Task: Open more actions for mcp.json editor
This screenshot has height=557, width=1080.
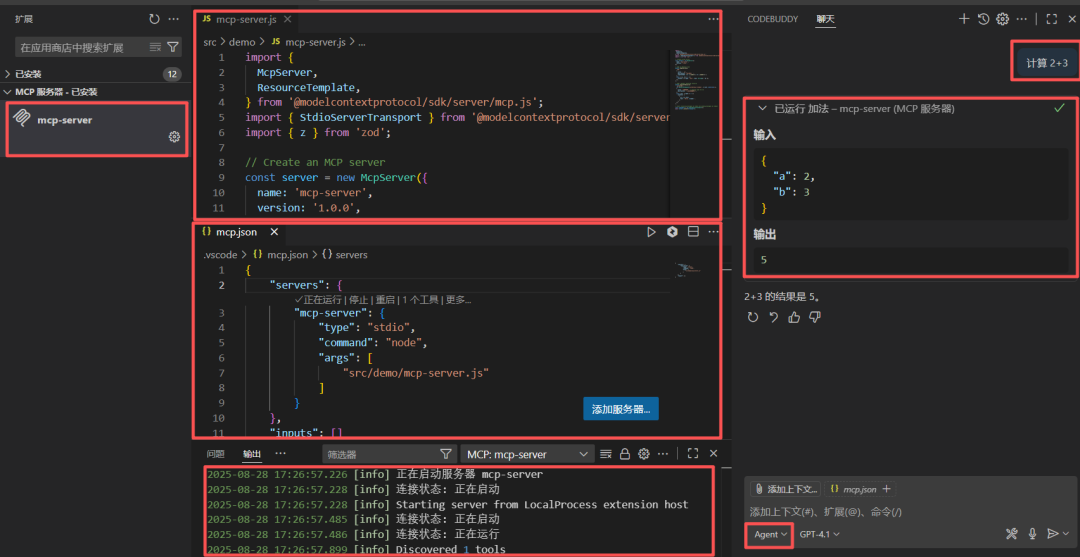Action: (713, 232)
